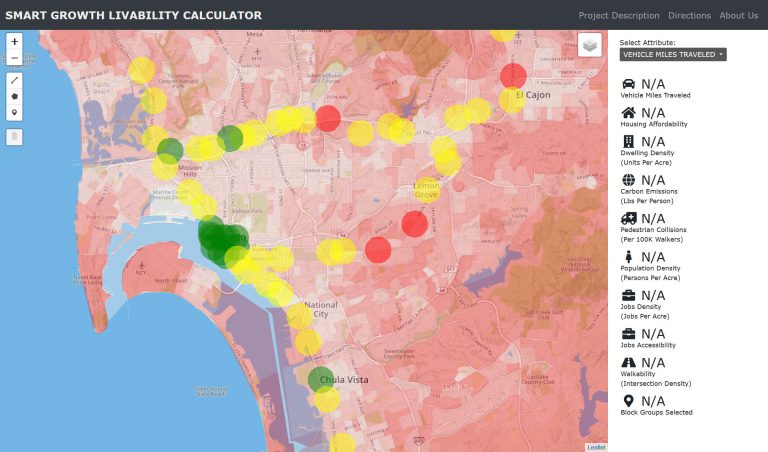The height and width of the screenshot is (452, 768).
Task: Open the Directions menu item
Action: 690,15
